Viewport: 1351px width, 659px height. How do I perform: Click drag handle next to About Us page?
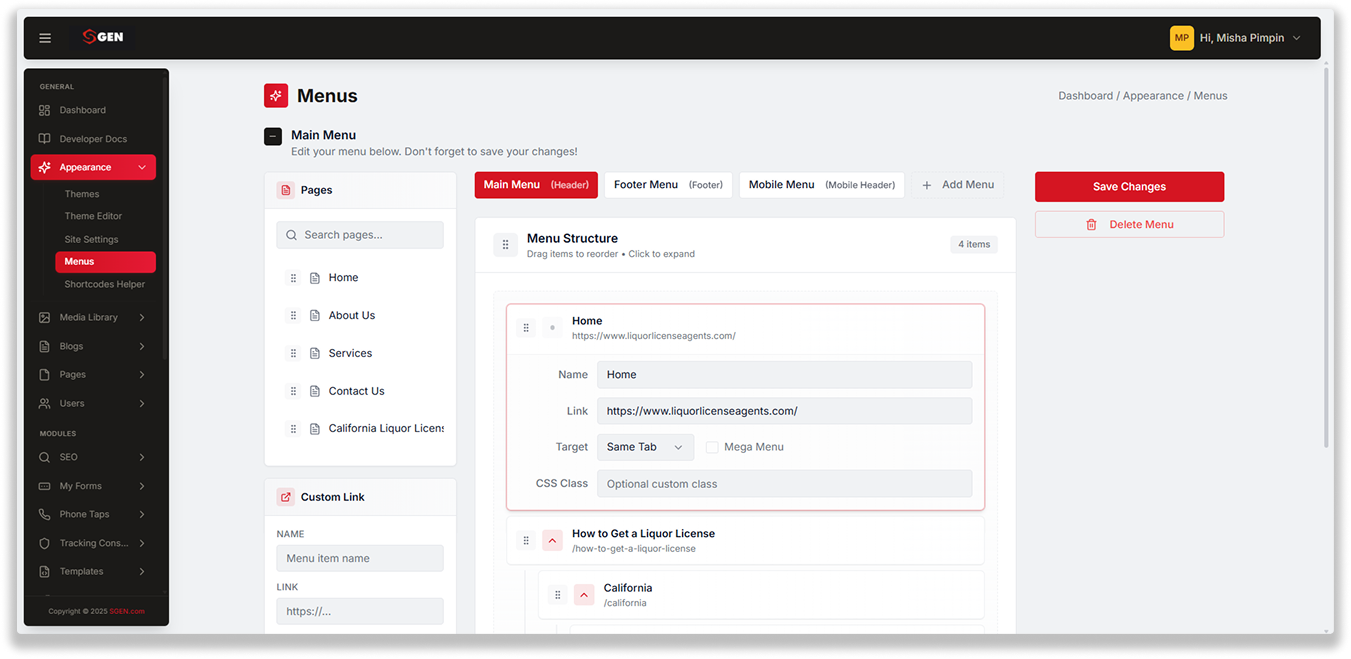coord(293,315)
